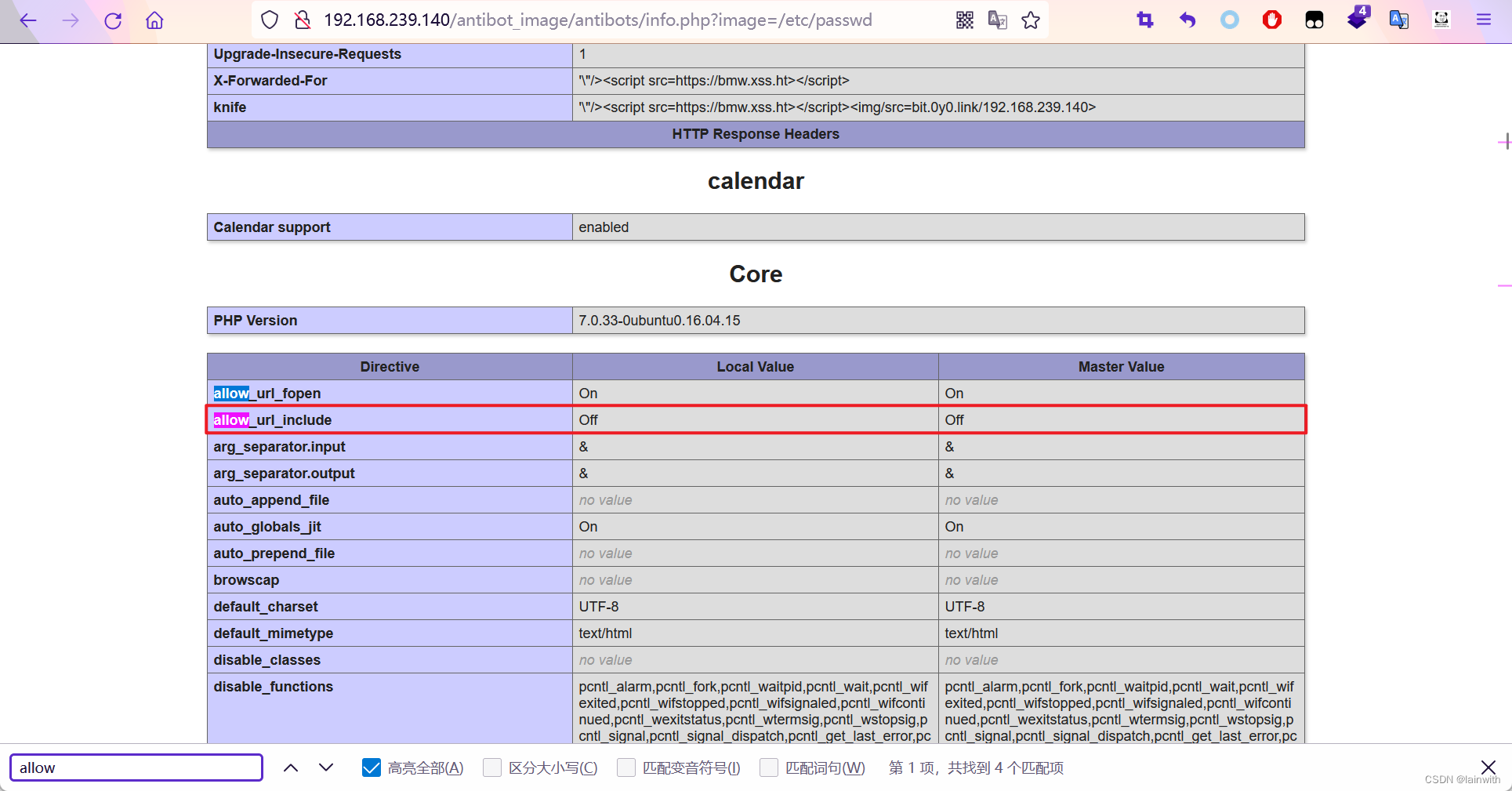Bookmark this page with the star
Viewport: 1512px width, 791px height.
pos(1031,20)
